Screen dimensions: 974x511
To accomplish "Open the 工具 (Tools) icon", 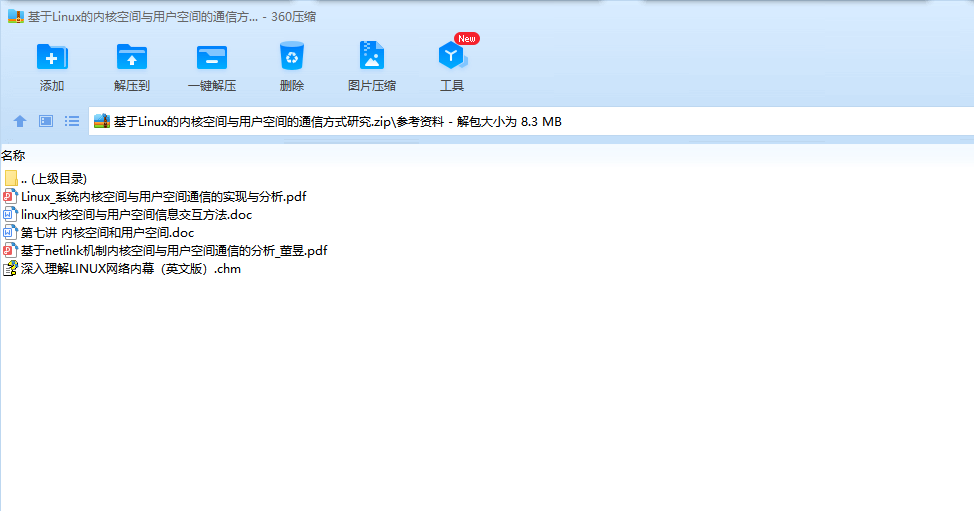I will (452, 56).
